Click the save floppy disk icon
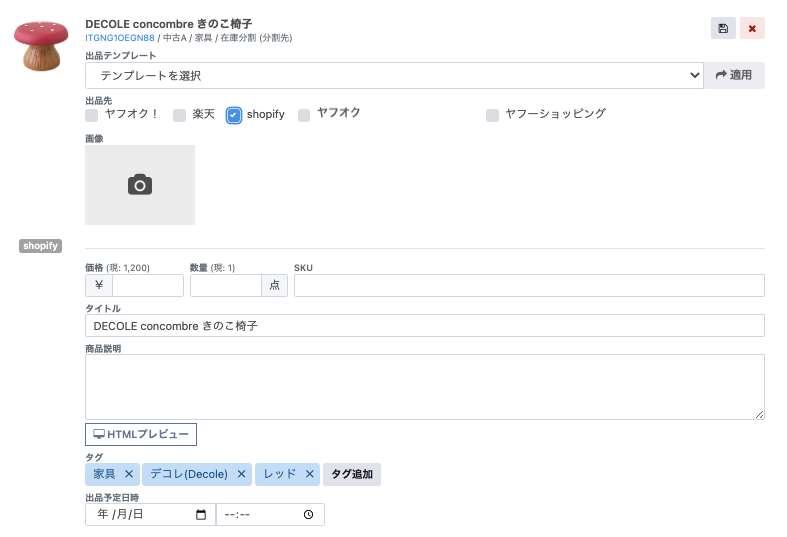 click(x=723, y=28)
